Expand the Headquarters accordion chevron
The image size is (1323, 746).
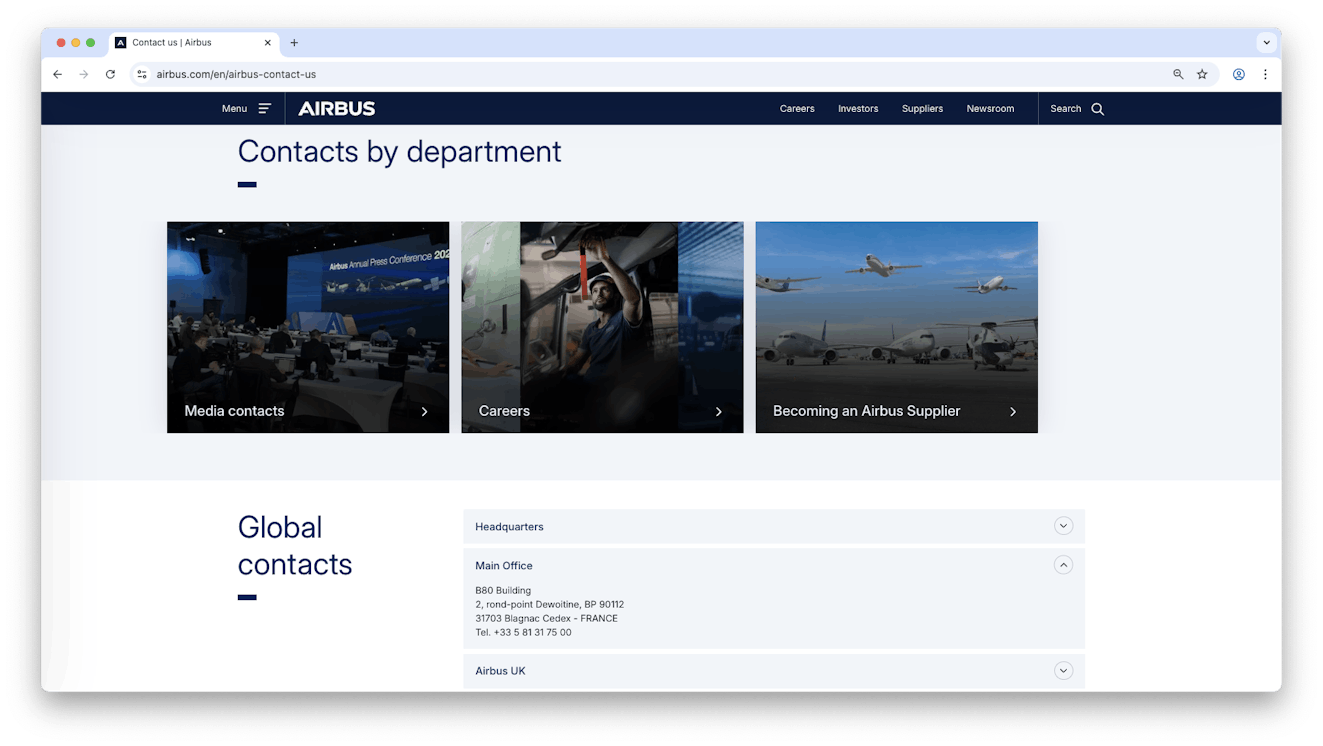tap(1063, 526)
